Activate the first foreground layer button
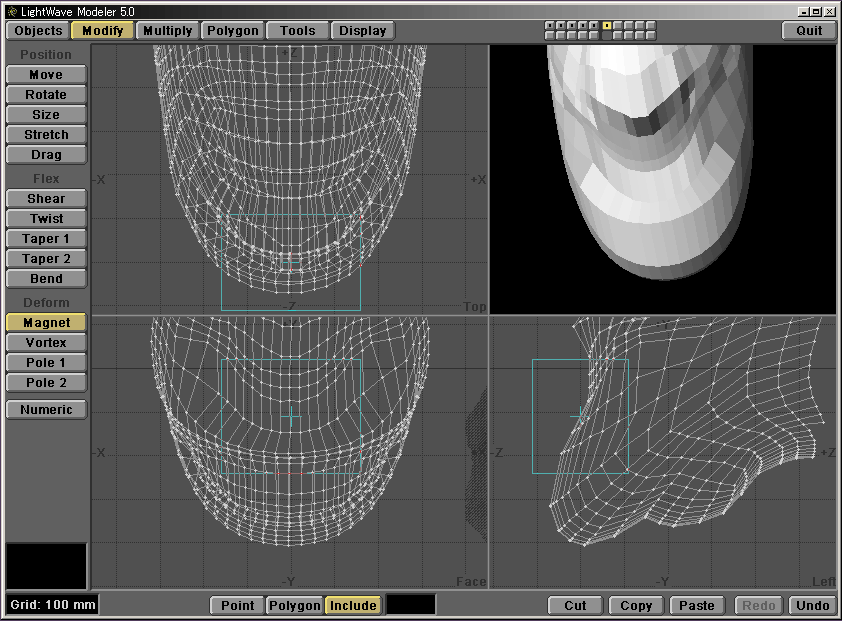This screenshot has height=621, width=842. pyautogui.click(x=549, y=25)
